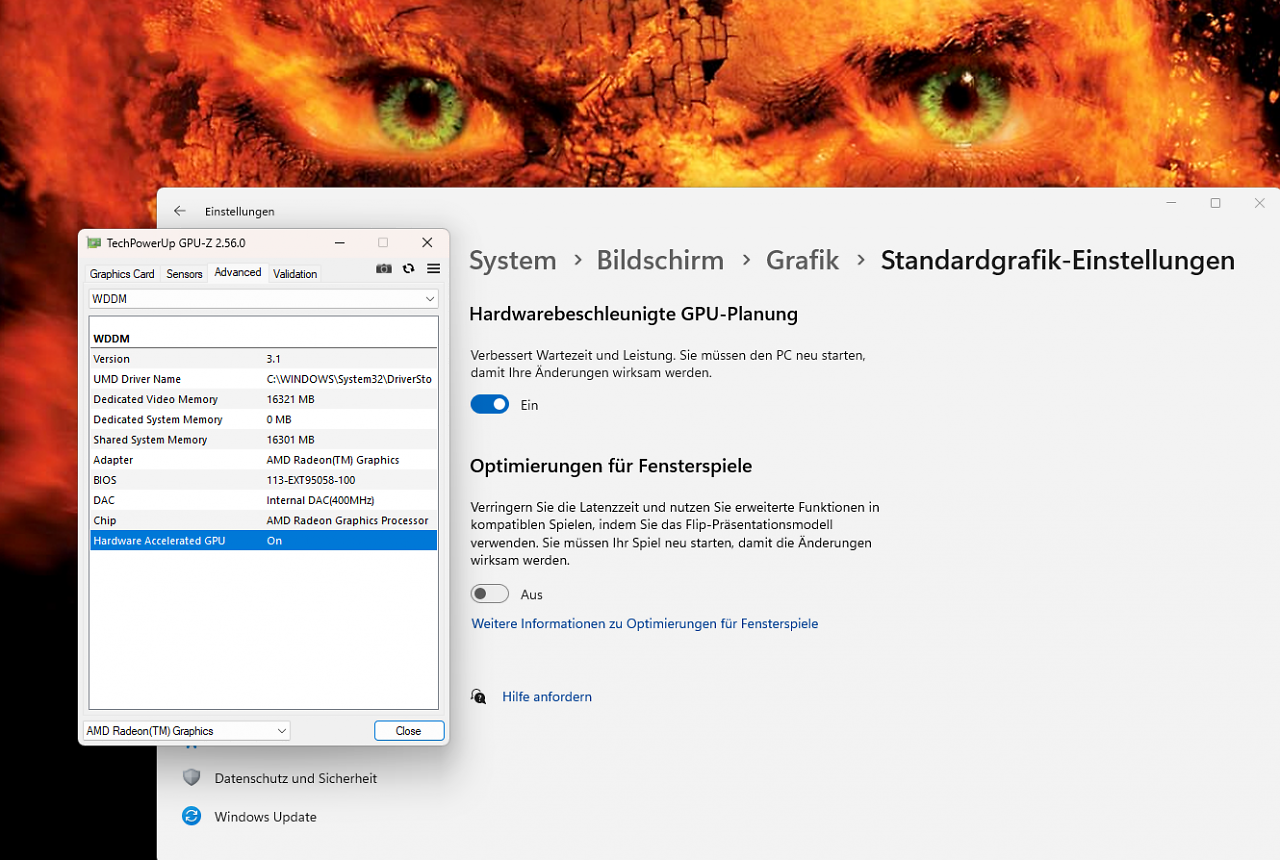Image resolution: width=1280 pixels, height=860 pixels.
Task: Turn off Hardwarebeschleunigte GPU-Planung toggle
Action: (490, 404)
